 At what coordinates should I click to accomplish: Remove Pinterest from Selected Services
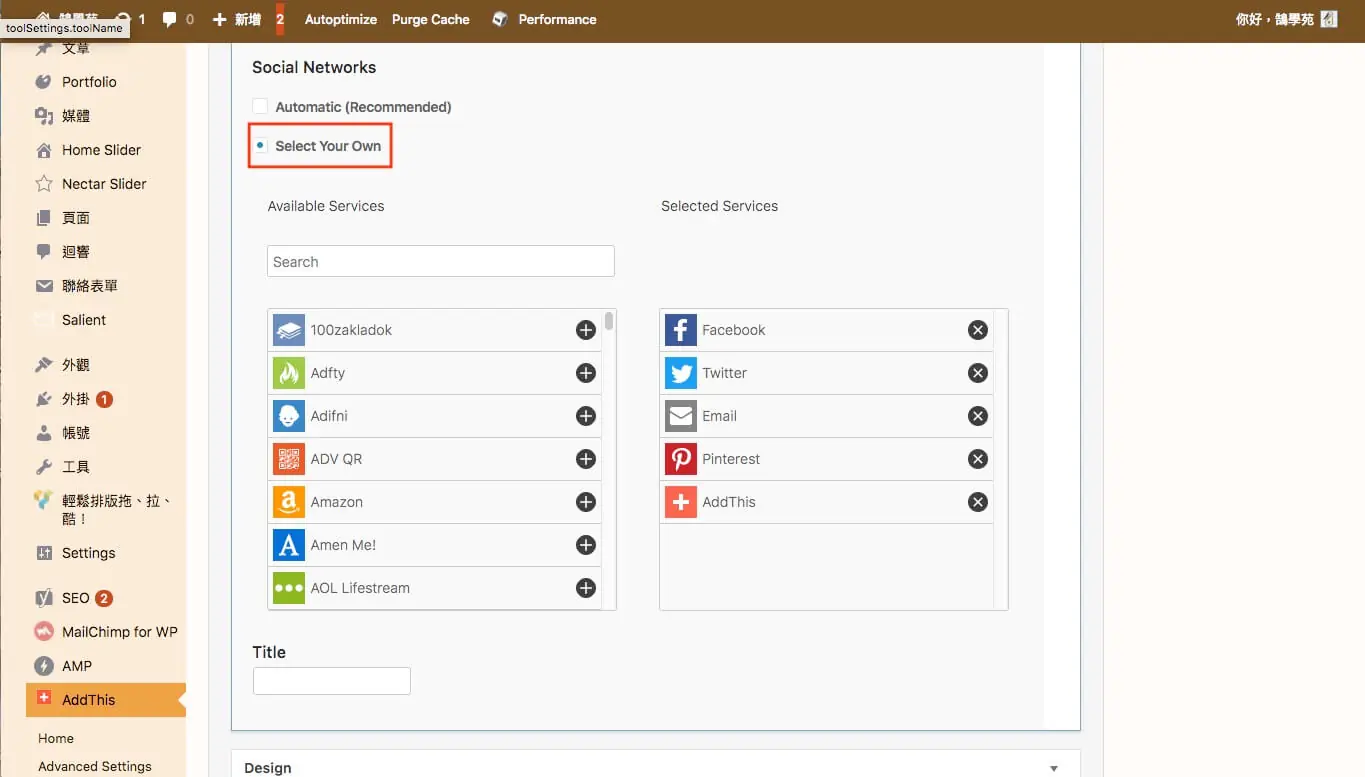(x=978, y=459)
